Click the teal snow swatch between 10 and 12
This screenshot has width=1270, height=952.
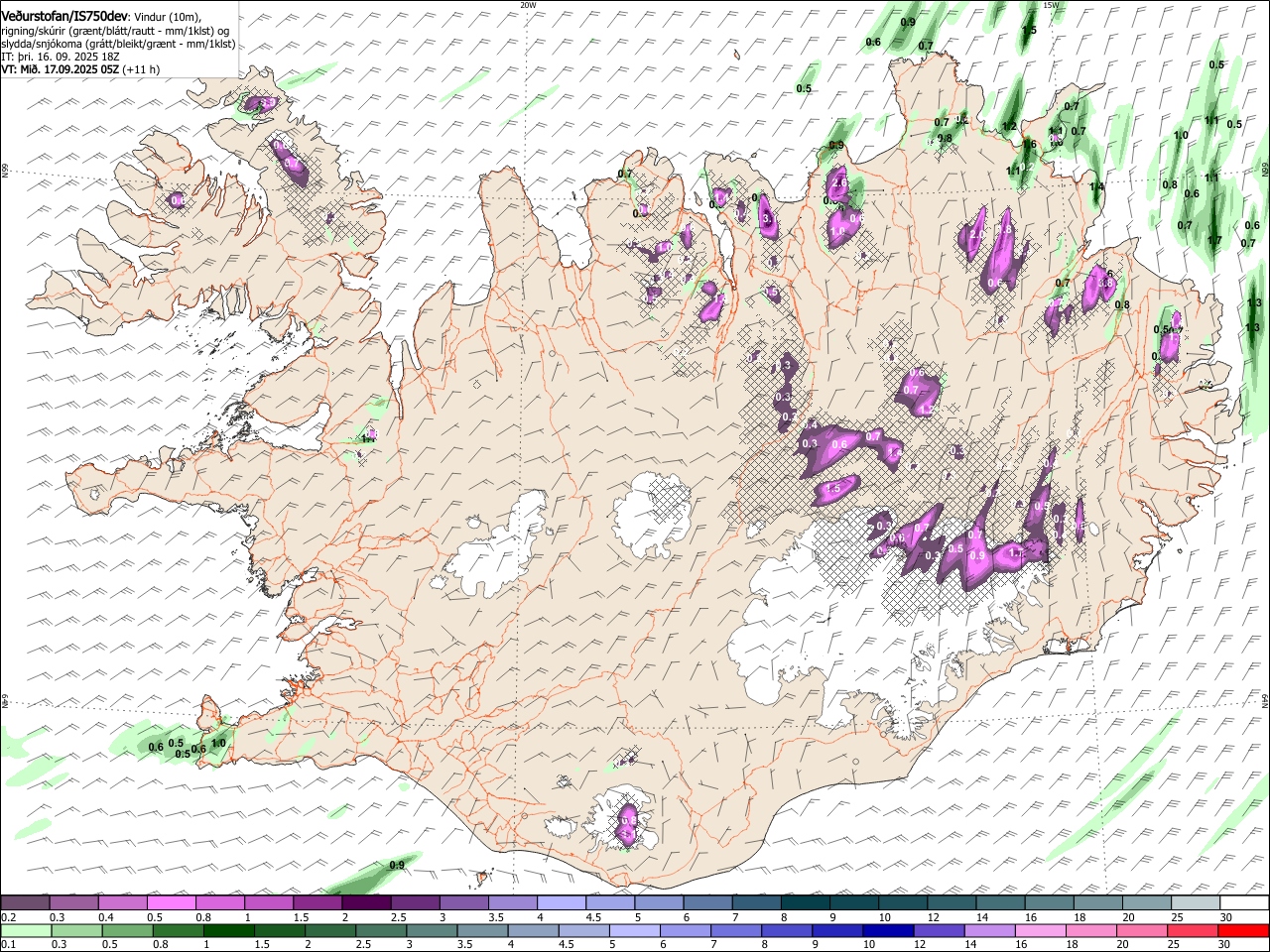pyautogui.click(x=902, y=903)
